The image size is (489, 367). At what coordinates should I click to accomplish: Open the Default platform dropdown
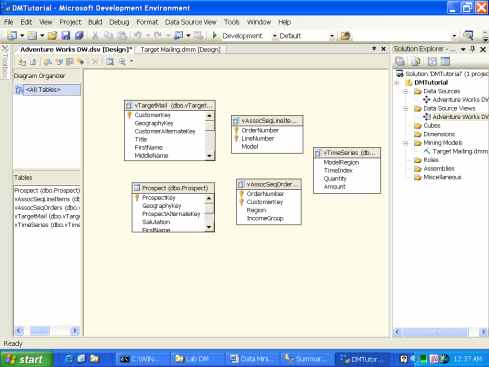pos(332,36)
